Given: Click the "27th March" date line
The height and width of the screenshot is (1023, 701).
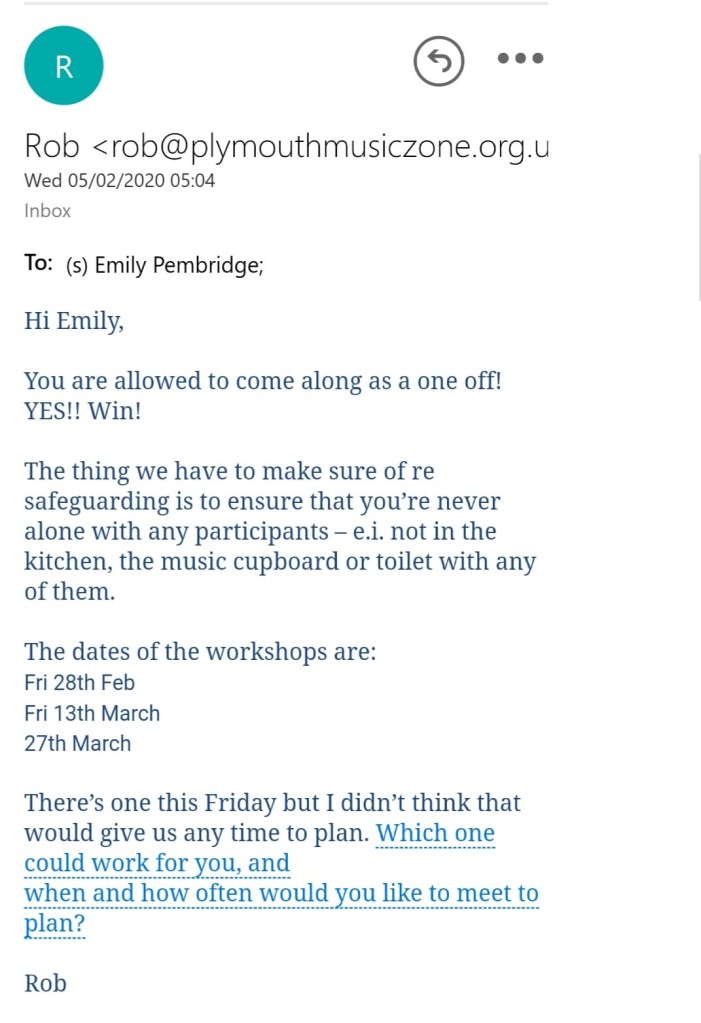Looking at the screenshot, I should tap(77, 743).
